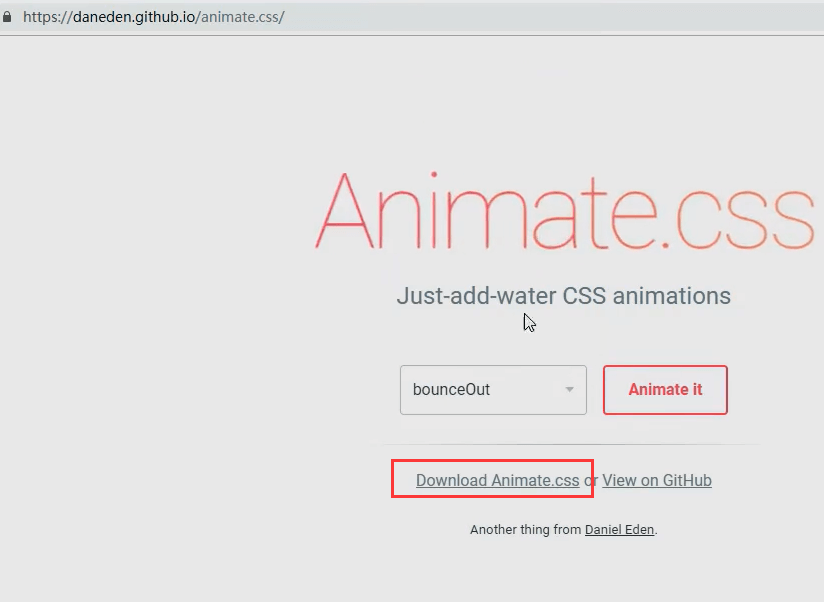The height and width of the screenshot is (602, 824).
Task: Click the Animate it button
Action: pyautogui.click(x=665, y=390)
